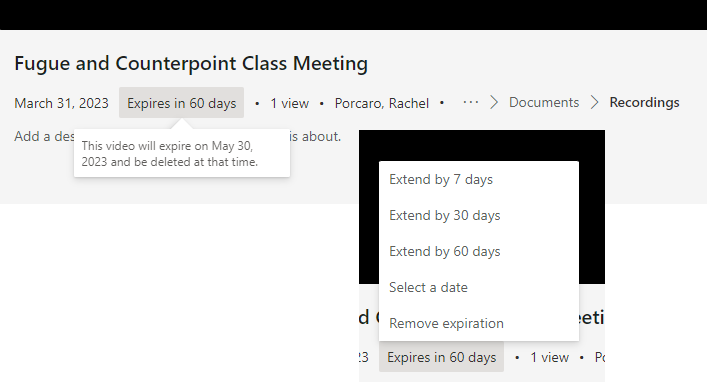Open the lower Expires in 60 days dropdown
Image resolution: width=707 pixels, height=382 pixels.
click(x=441, y=357)
